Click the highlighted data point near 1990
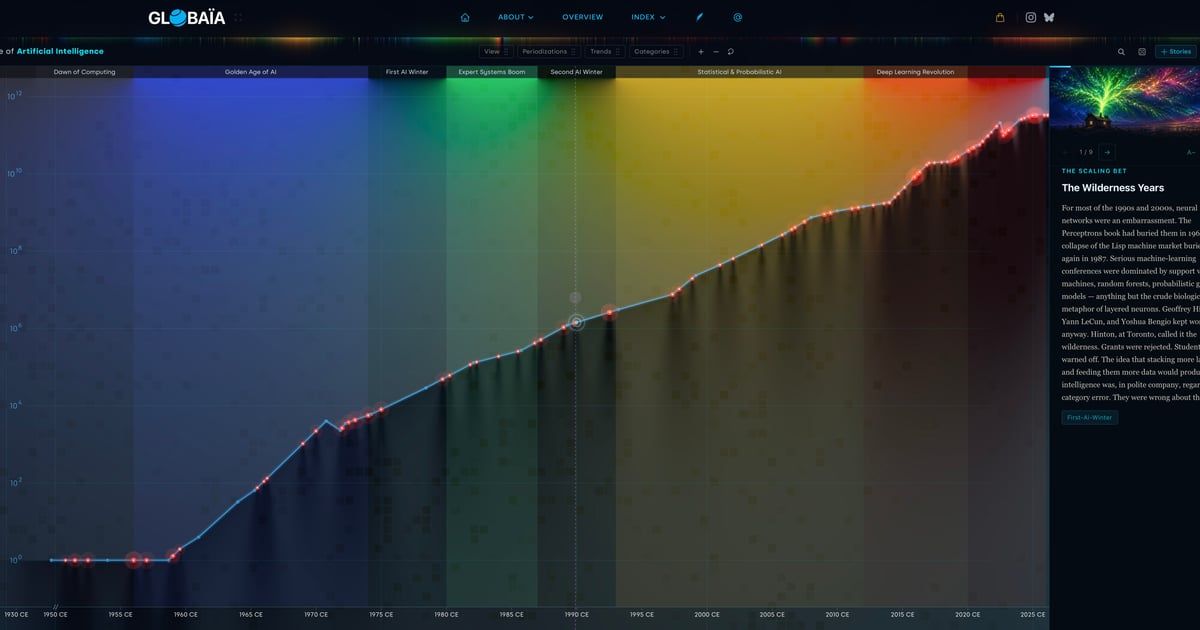This screenshot has width=1200, height=630. tap(576, 322)
